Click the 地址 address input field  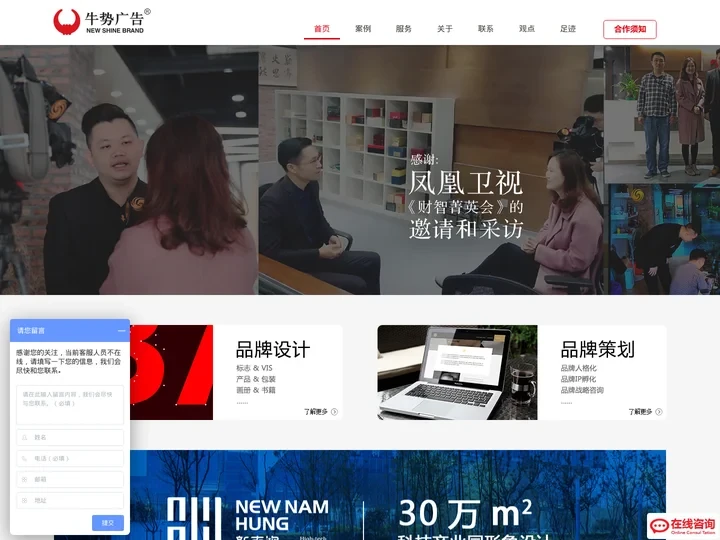point(70,500)
